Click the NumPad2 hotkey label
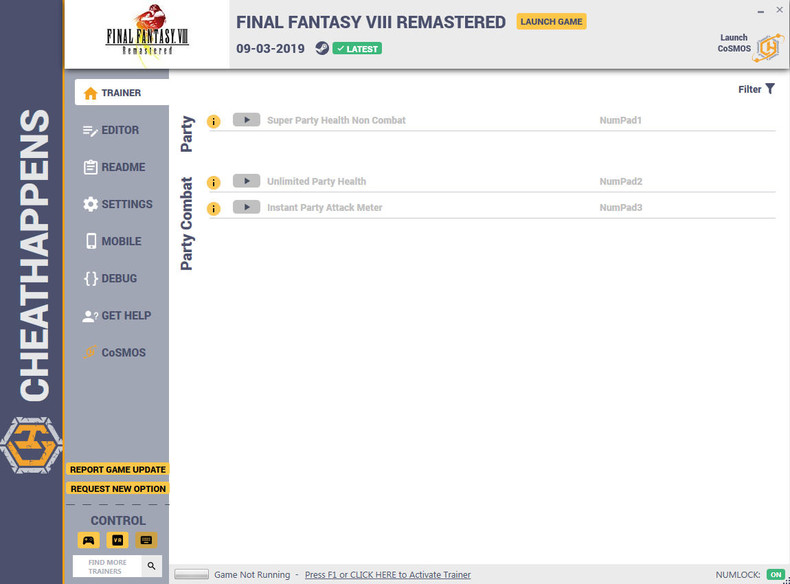790x584 pixels. (x=621, y=181)
